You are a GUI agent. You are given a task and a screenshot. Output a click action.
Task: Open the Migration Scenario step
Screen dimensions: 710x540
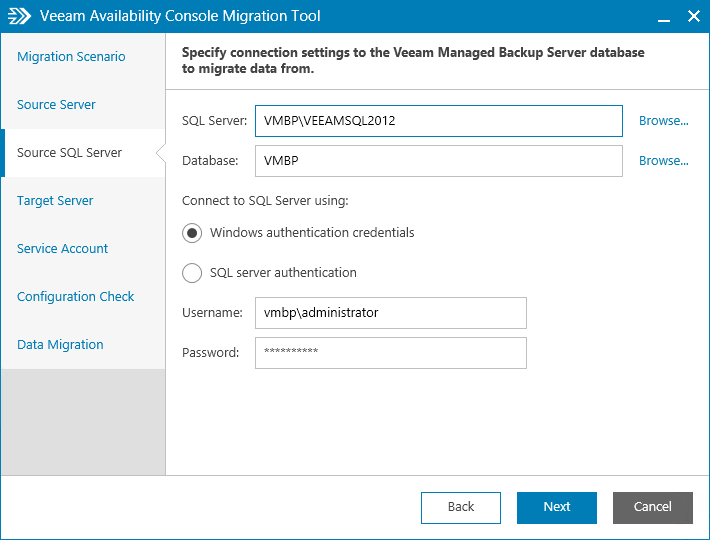coord(71,57)
